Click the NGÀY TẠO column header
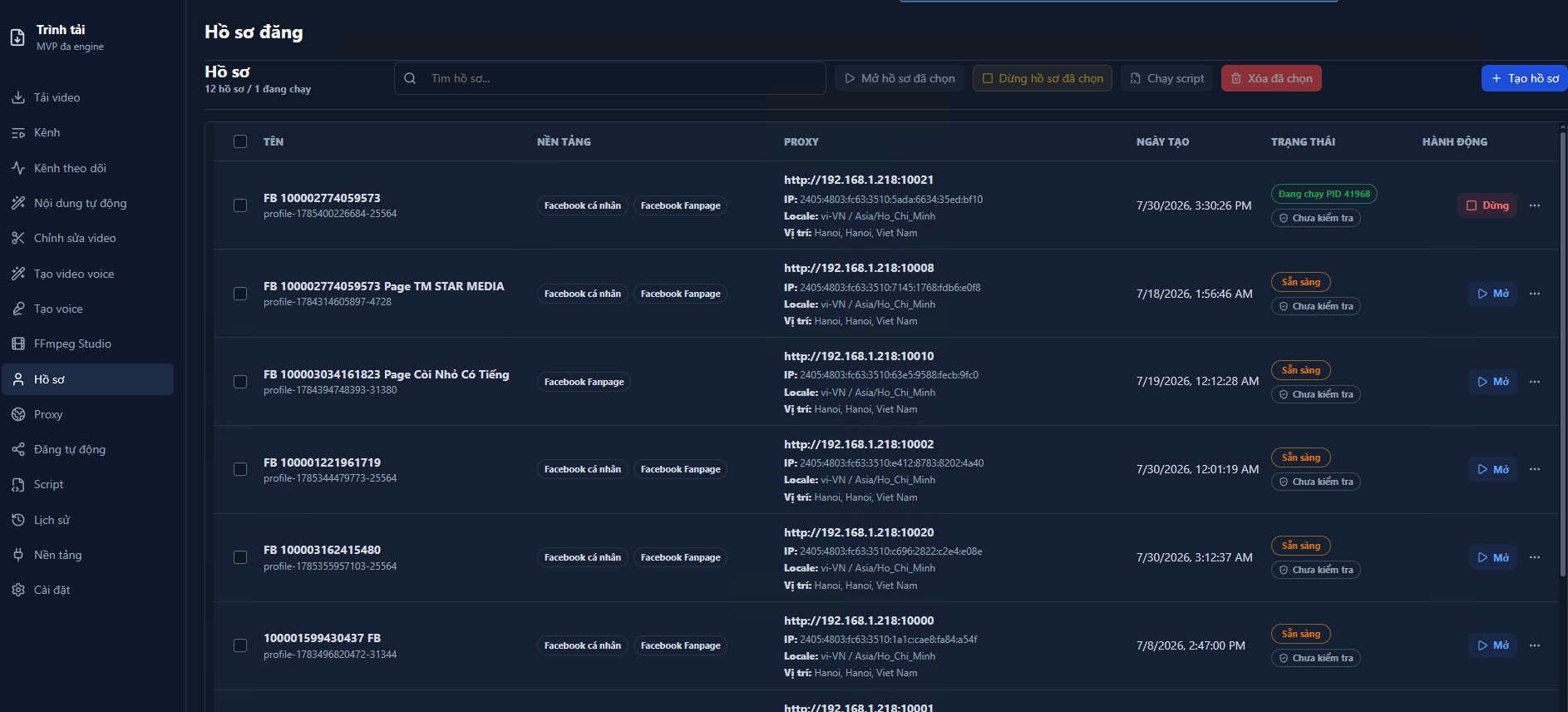The image size is (1568, 712). point(1162,142)
